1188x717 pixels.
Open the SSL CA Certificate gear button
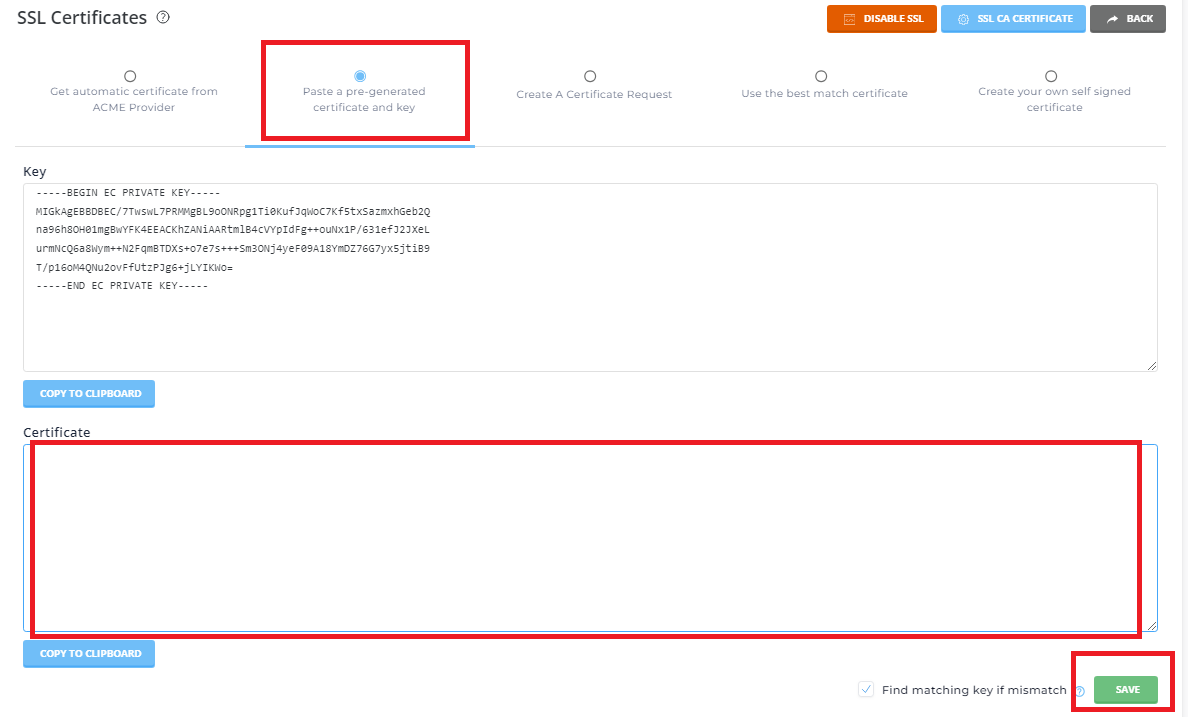point(1013,19)
